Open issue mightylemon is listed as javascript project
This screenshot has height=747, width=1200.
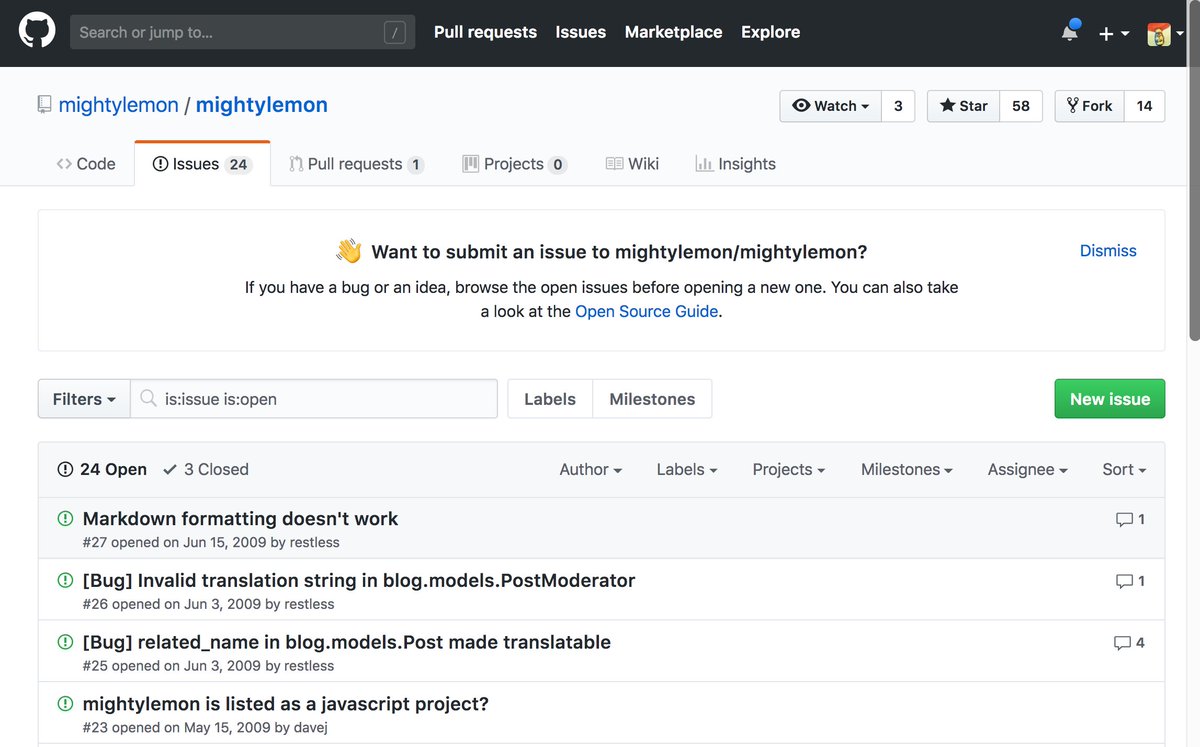pos(286,704)
